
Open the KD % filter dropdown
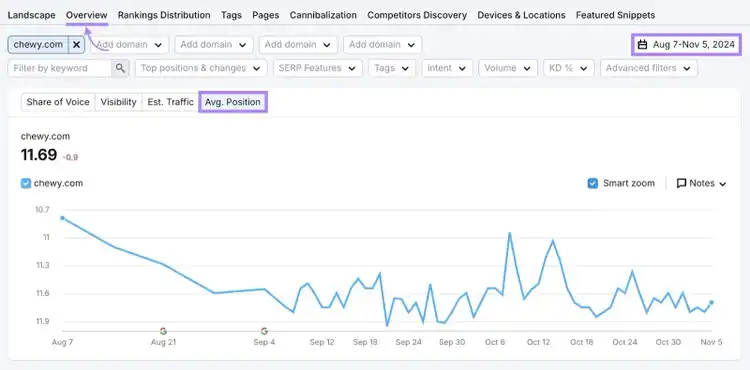click(x=569, y=68)
